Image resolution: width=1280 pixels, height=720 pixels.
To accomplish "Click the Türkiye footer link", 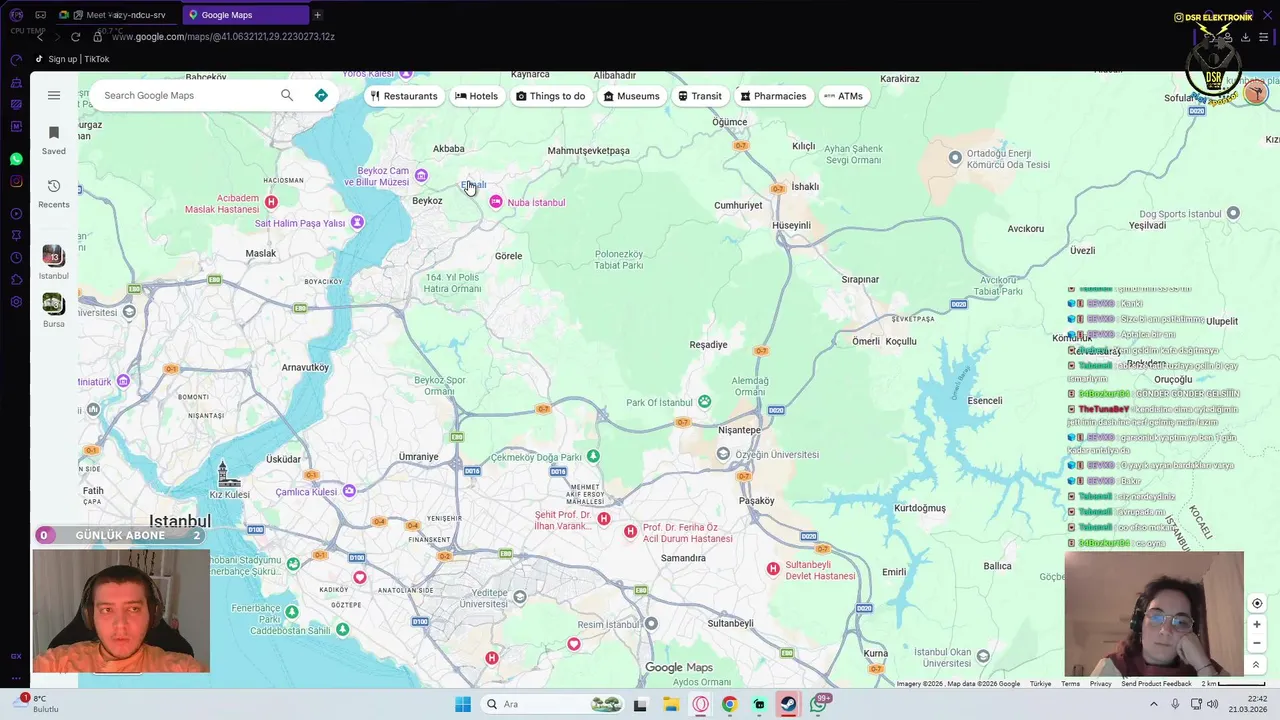I will click(x=1040, y=684).
